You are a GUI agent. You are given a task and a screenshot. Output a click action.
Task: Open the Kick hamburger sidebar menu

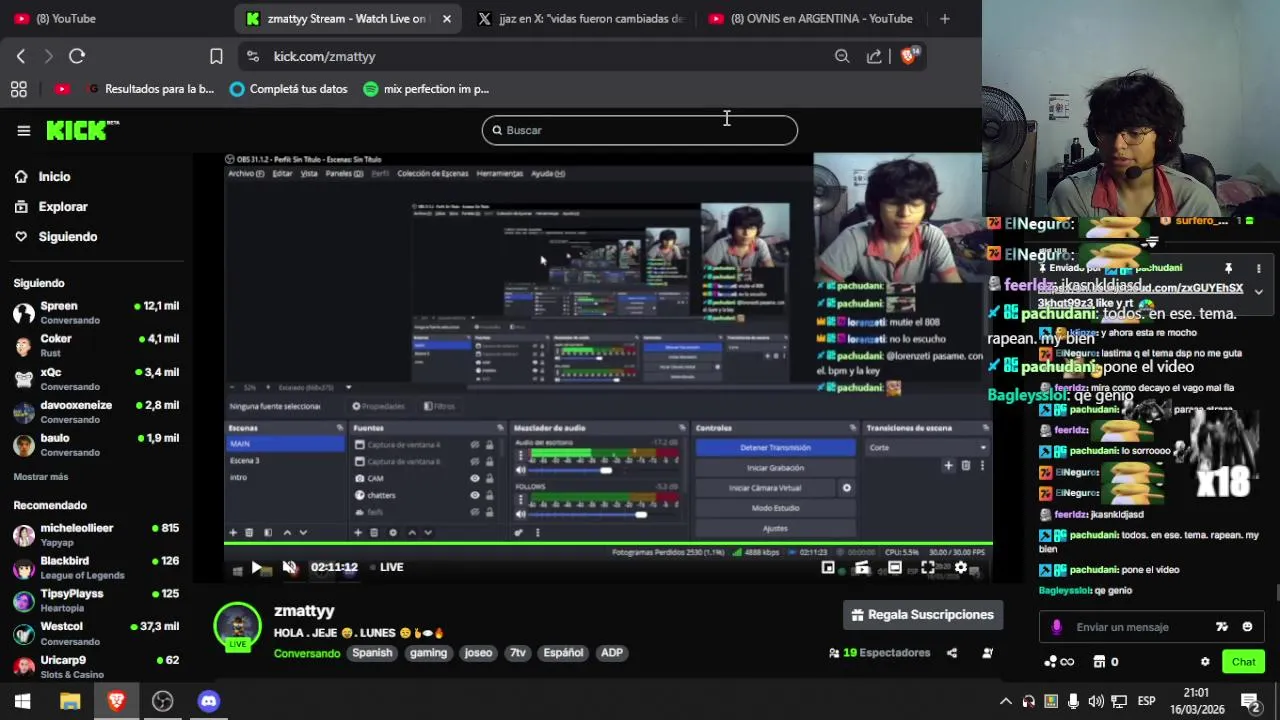coord(23,130)
